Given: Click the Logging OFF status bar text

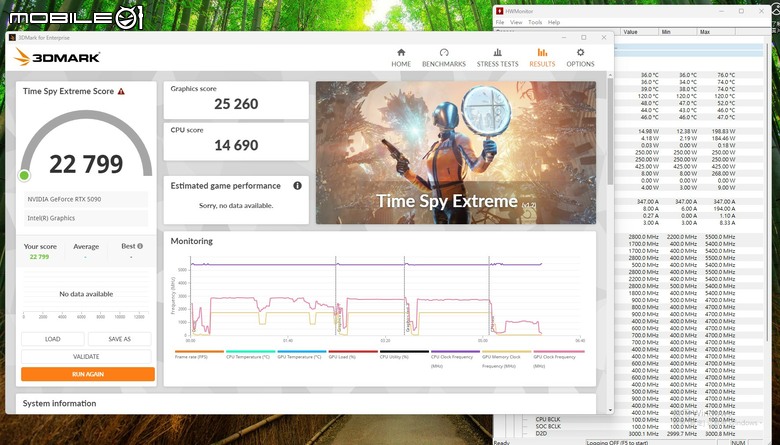Looking at the screenshot, I should click(617, 443).
